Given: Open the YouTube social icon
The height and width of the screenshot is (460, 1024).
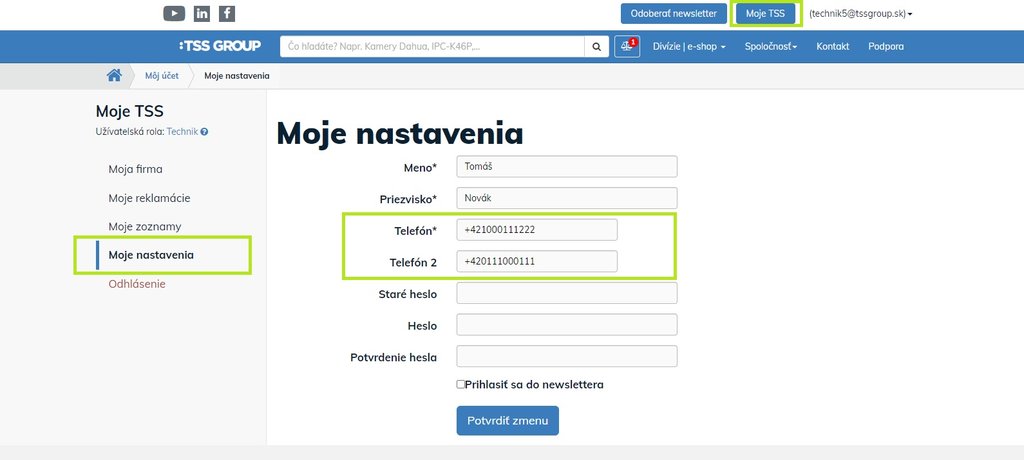Looking at the screenshot, I should 174,13.
